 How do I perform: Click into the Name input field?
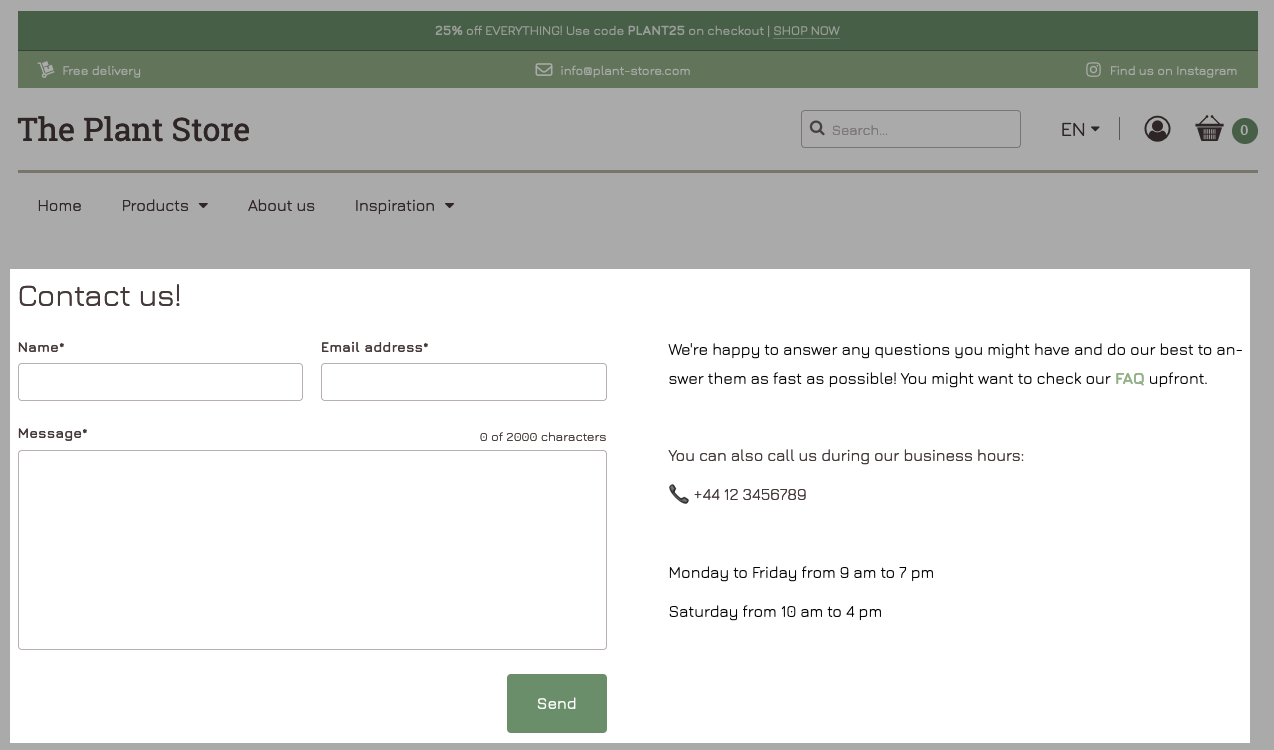tap(160, 382)
